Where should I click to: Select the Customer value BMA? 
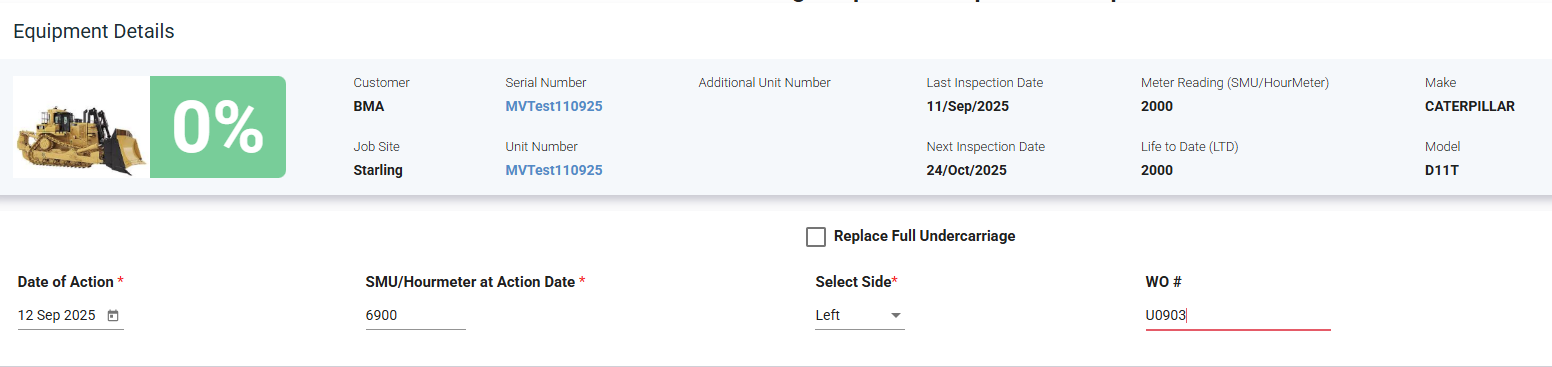[369, 106]
